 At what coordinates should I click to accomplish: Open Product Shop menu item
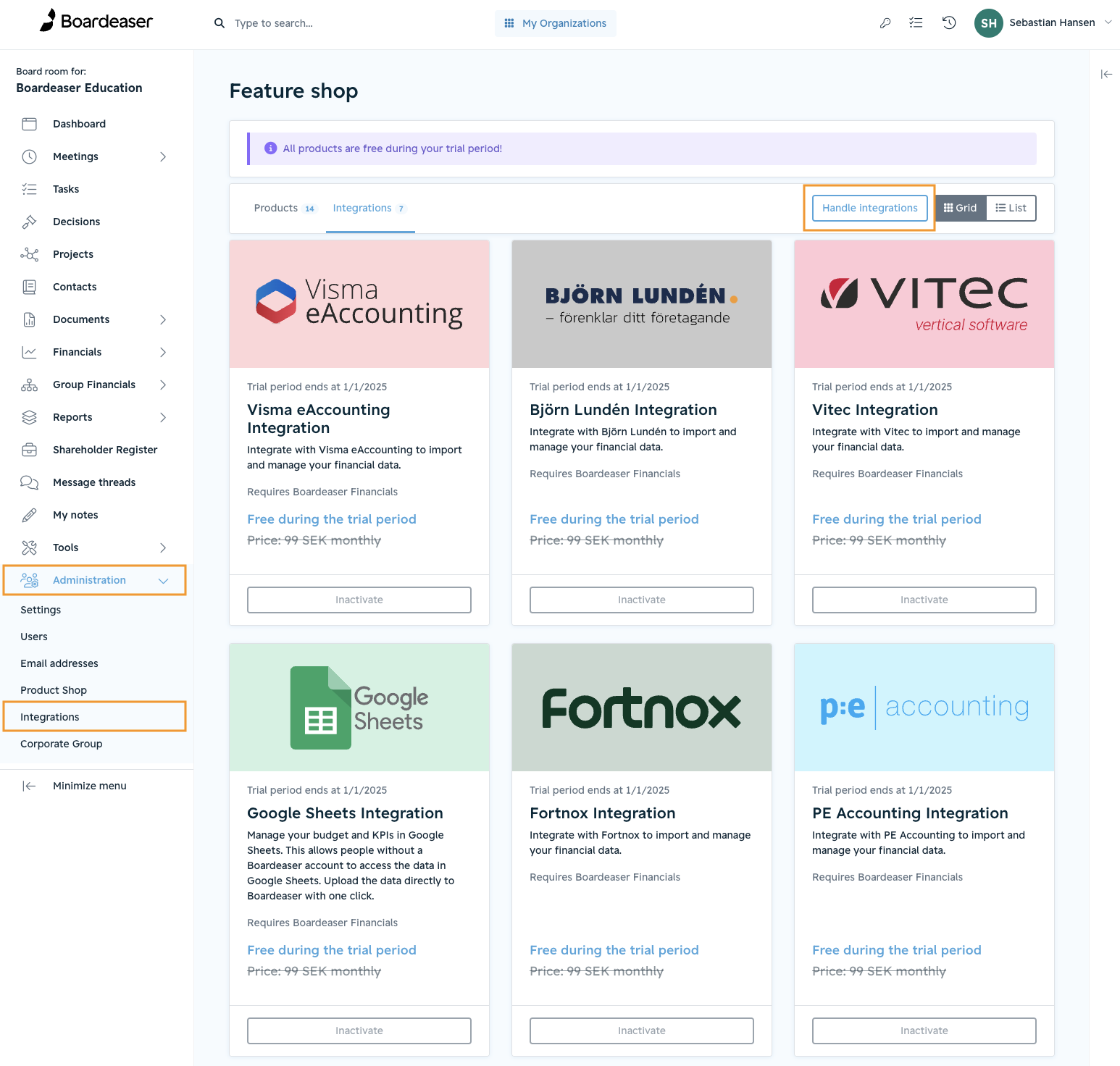coord(54,690)
